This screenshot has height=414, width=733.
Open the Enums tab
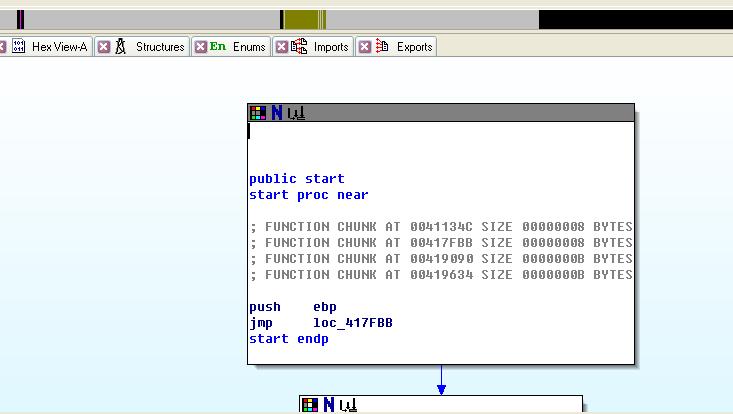tap(231, 47)
